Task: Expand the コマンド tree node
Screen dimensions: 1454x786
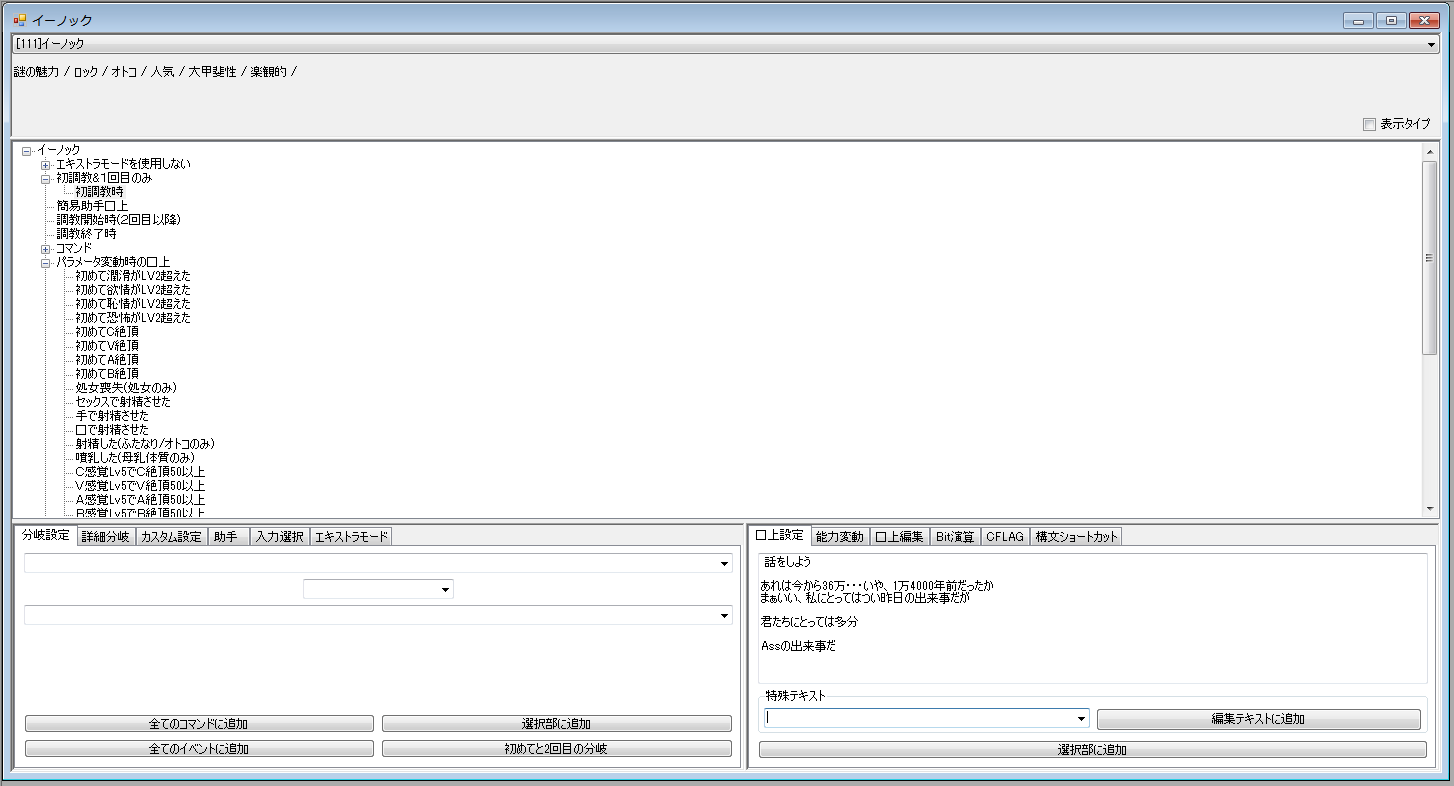Action: coord(46,248)
